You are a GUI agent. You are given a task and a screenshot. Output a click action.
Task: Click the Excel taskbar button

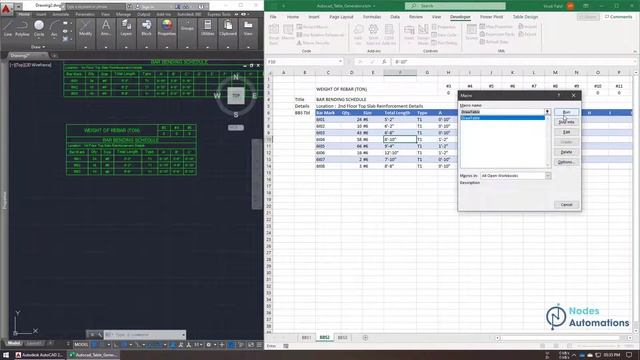[93, 355]
